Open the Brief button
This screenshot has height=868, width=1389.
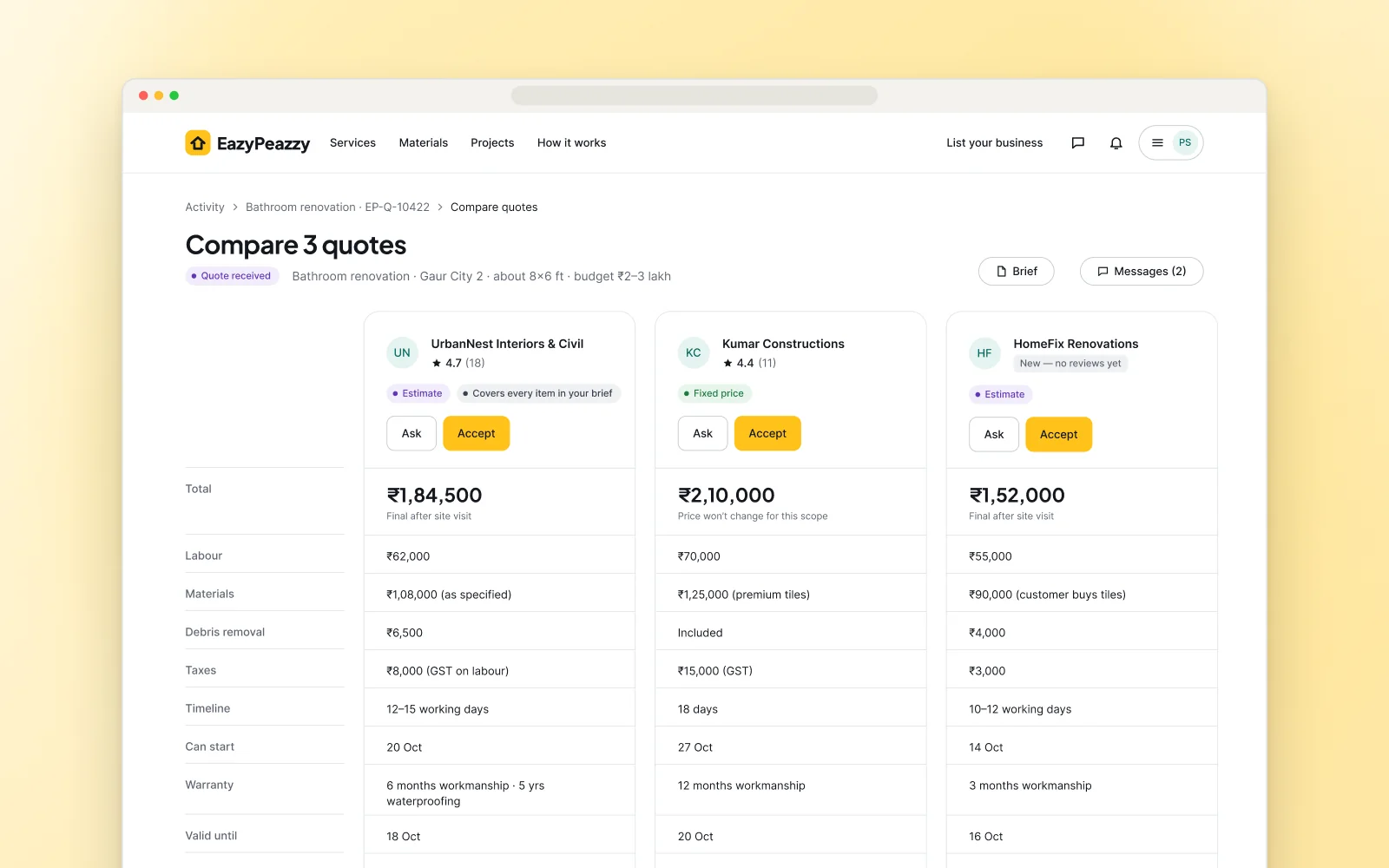[1017, 272]
